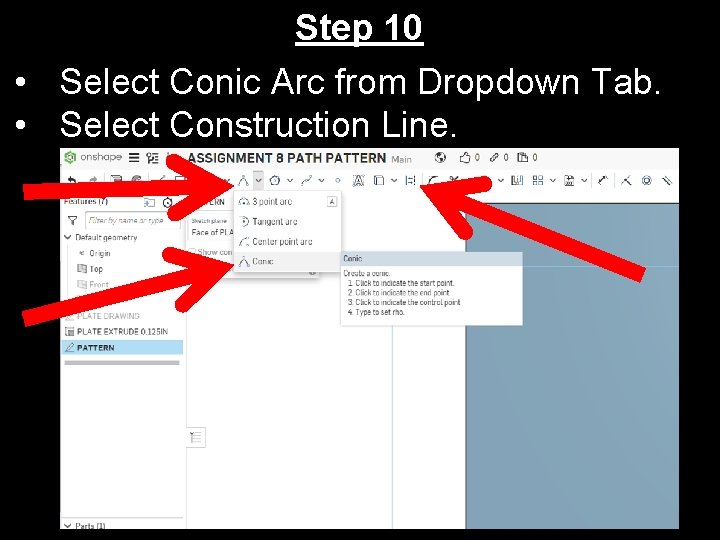The width and height of the screenshot is (720, 540).
Task: Click the 'Features (7)' panel header
Action: (x=86, y=202)
